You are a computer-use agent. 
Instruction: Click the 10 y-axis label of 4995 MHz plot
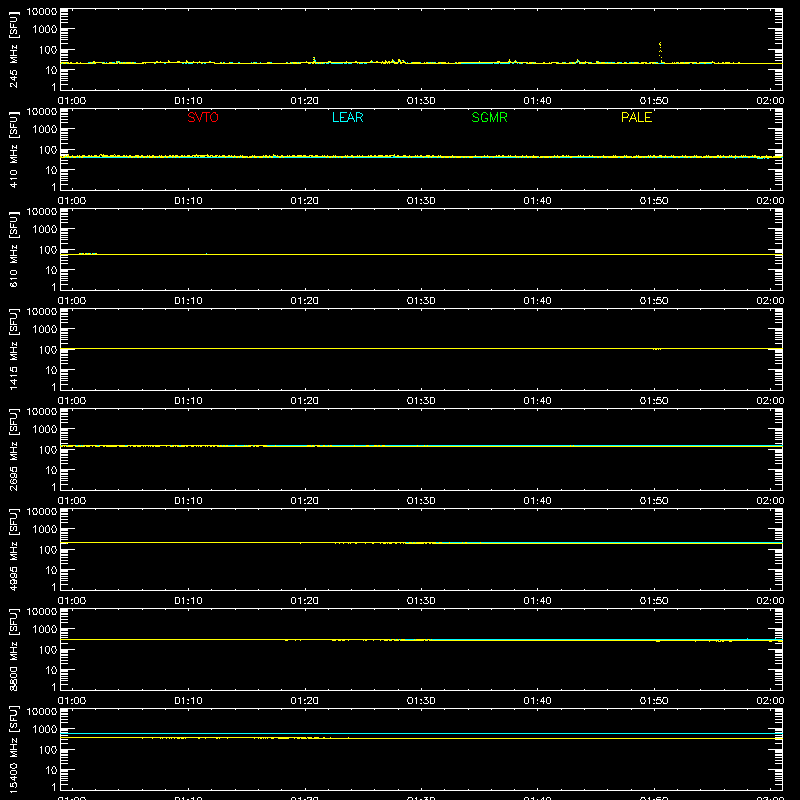(x=51, y=570)
